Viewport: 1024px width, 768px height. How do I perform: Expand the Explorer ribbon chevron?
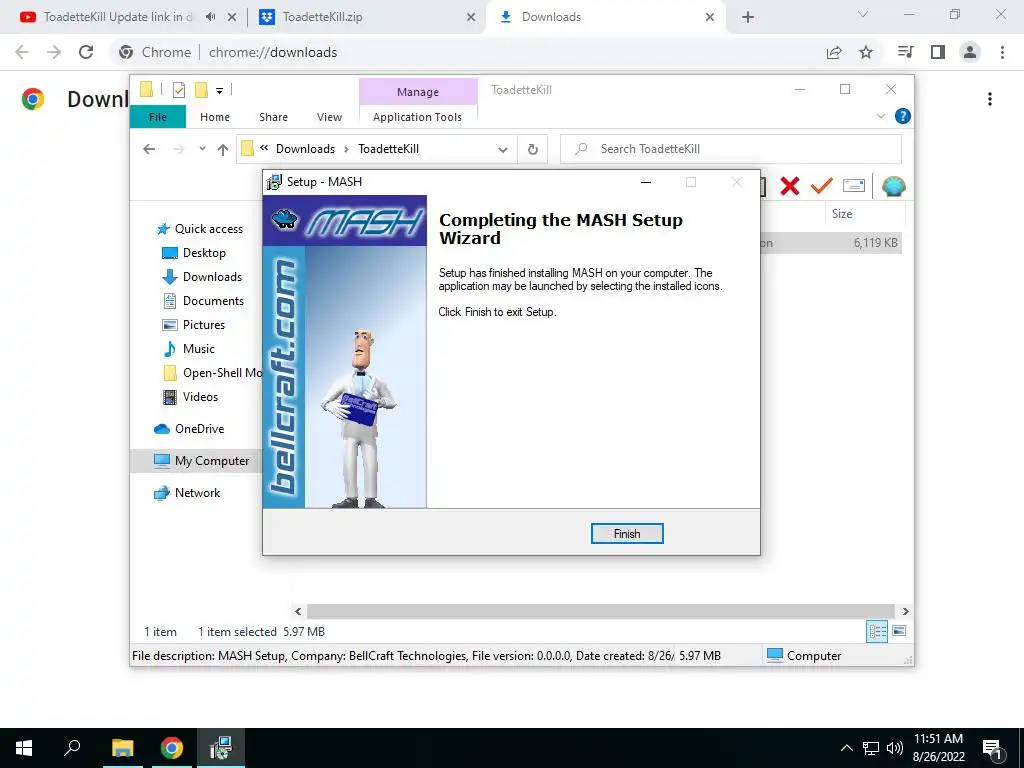[x=880, y=116]
